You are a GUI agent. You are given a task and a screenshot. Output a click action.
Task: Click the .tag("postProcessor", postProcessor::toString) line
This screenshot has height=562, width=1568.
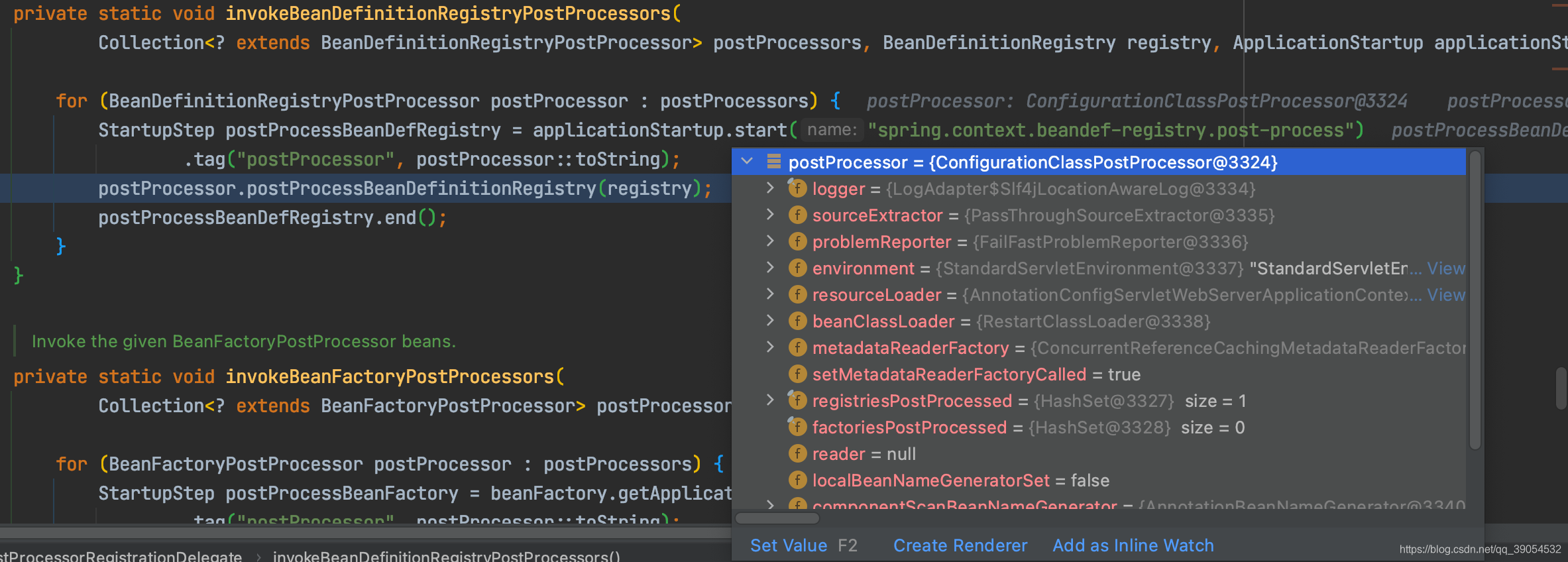coord(432,159)
